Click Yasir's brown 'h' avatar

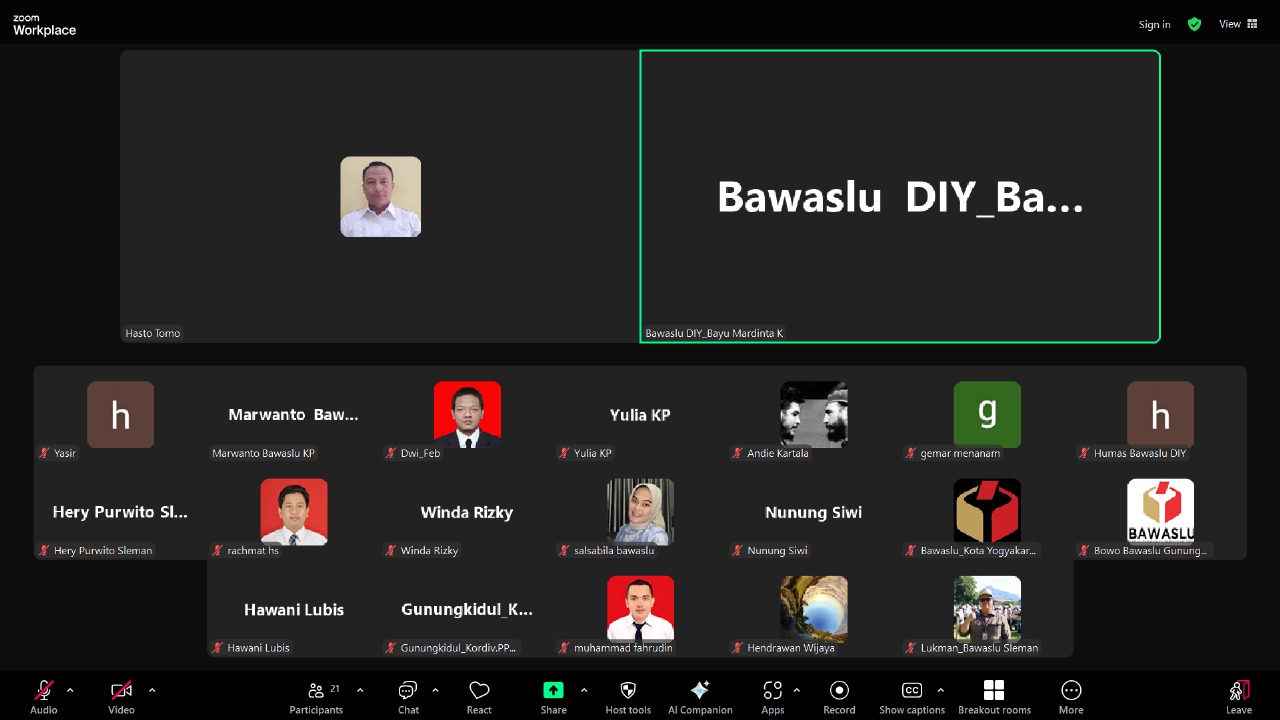[x=121, y=414]
